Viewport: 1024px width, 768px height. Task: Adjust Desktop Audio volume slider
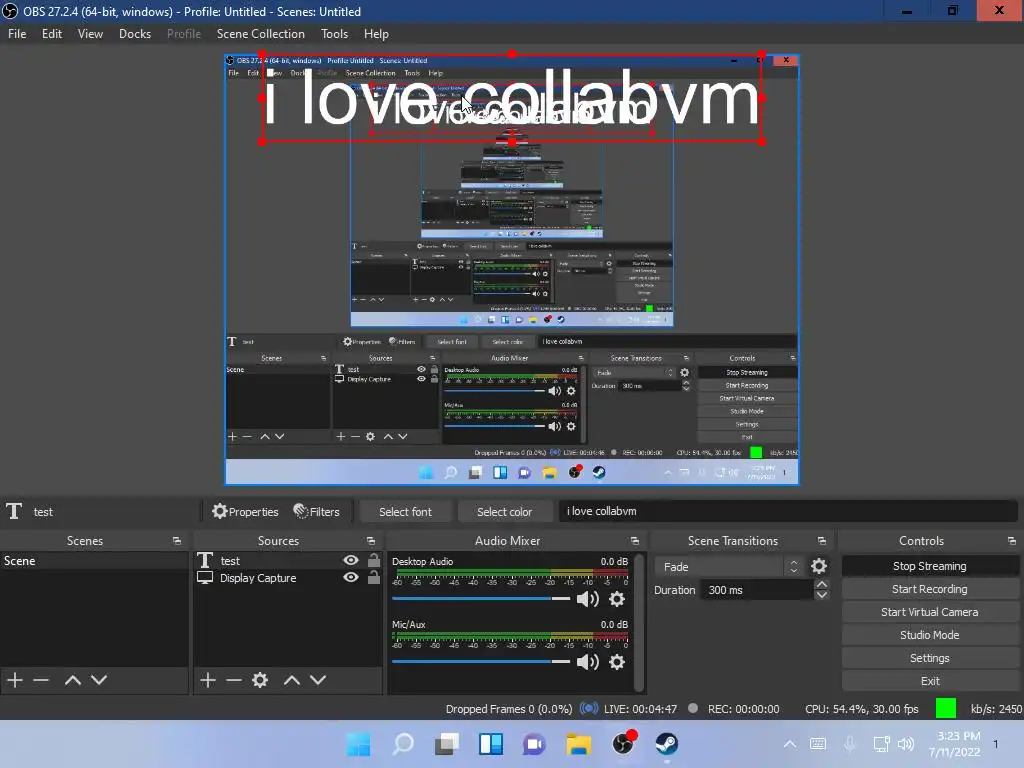[481, 598]
